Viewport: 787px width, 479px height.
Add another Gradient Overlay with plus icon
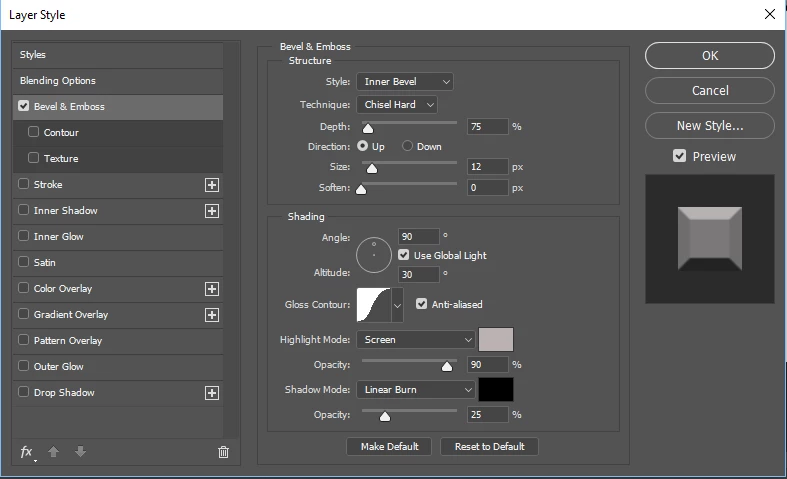(x=212, y=315)
